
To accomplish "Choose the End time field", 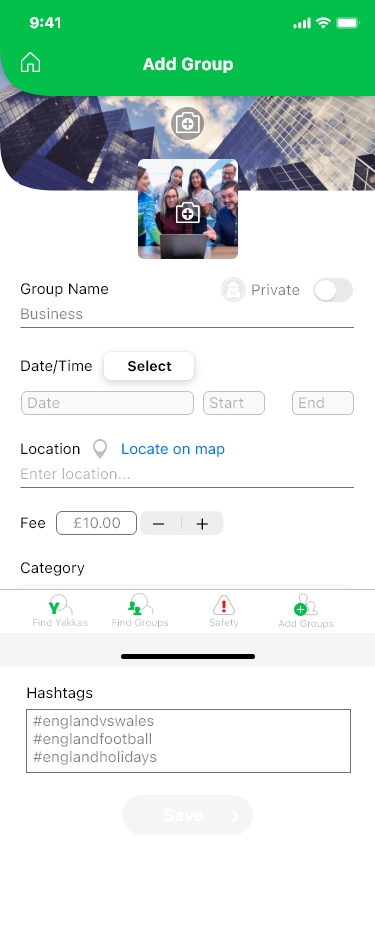I will click(323, 403).
